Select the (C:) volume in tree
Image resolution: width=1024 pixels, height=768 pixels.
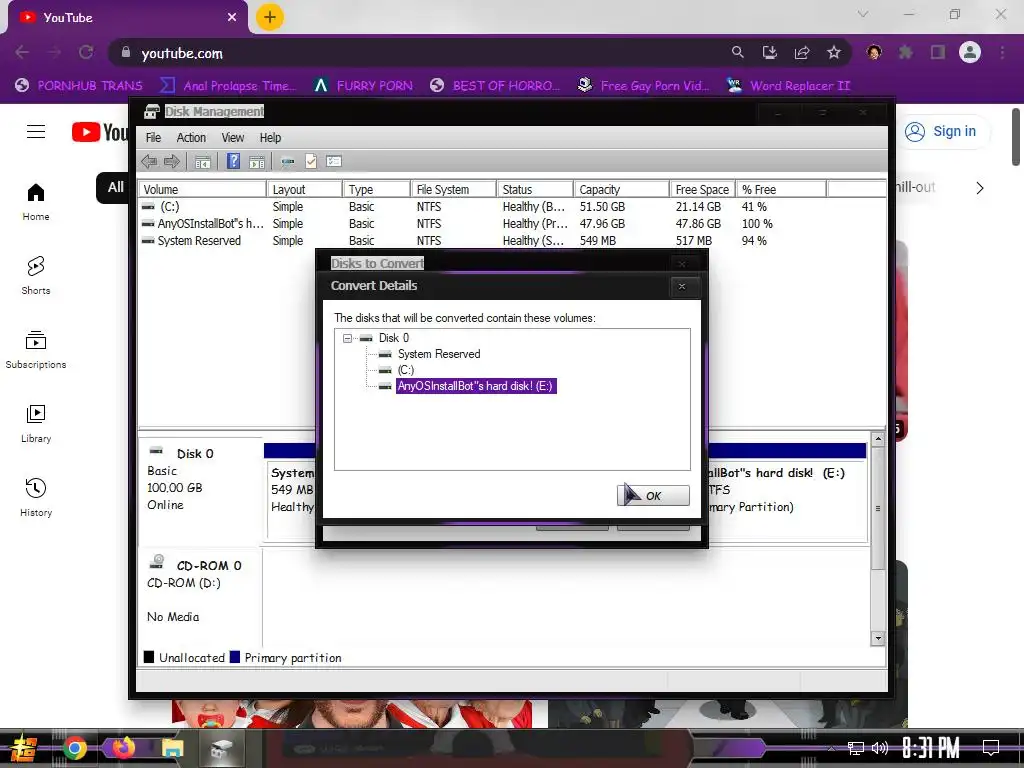point(406,370)
